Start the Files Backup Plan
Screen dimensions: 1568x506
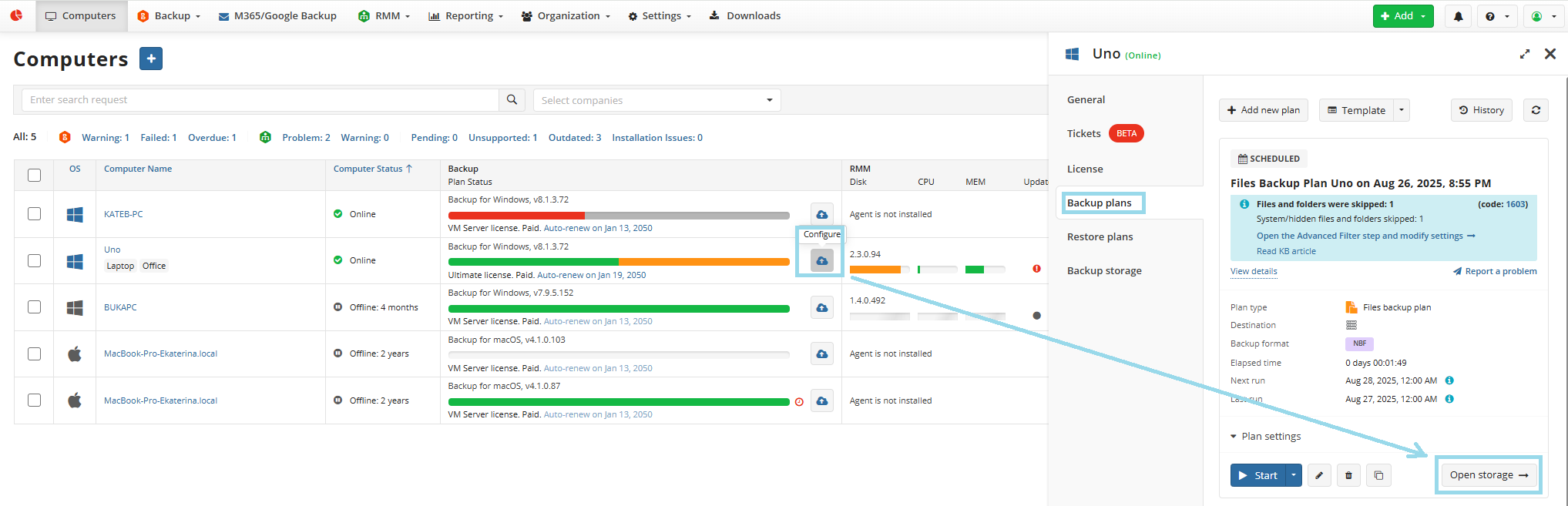(1257, 475)
